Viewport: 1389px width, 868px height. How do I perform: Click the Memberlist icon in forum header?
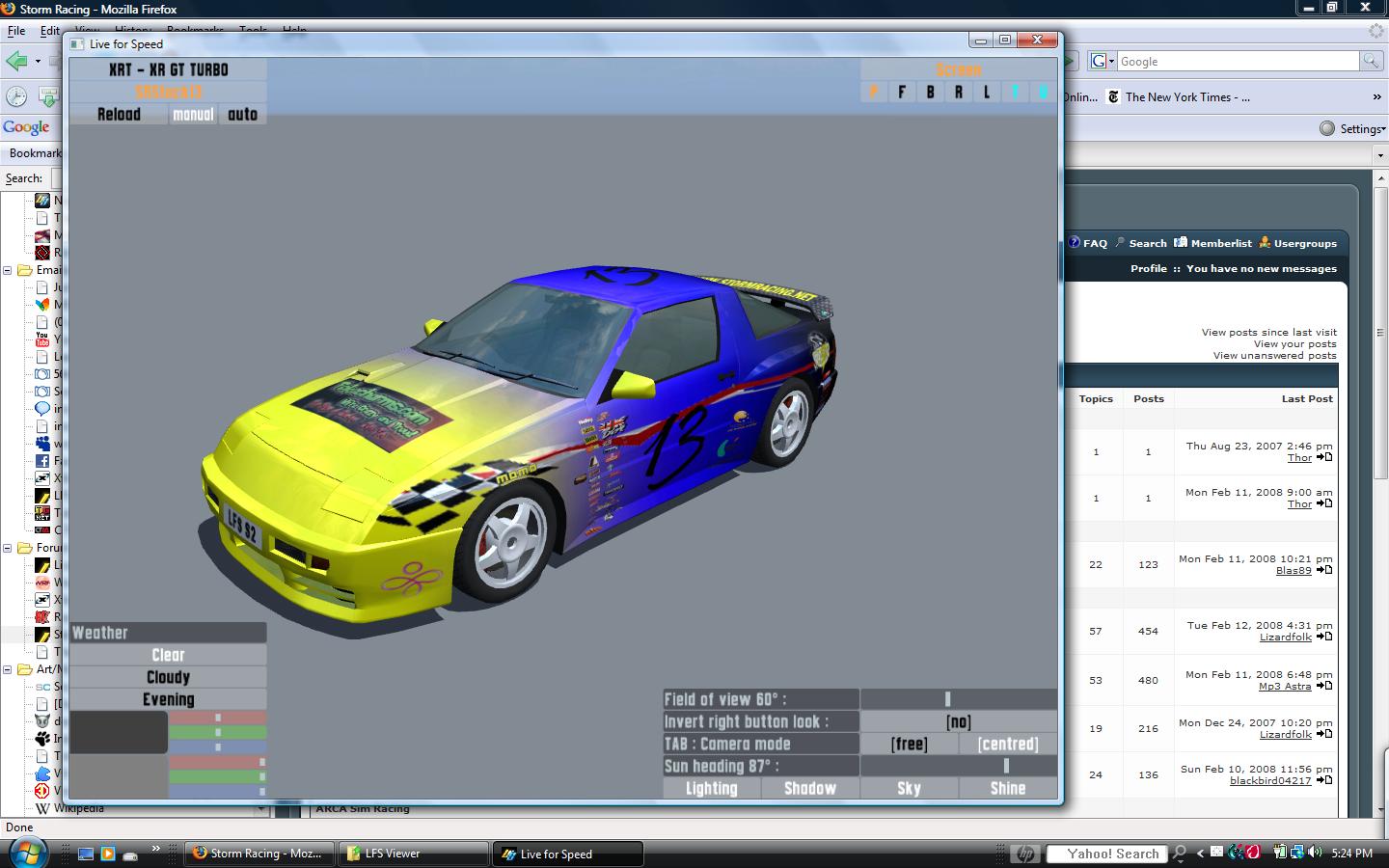pos(1181,243)
